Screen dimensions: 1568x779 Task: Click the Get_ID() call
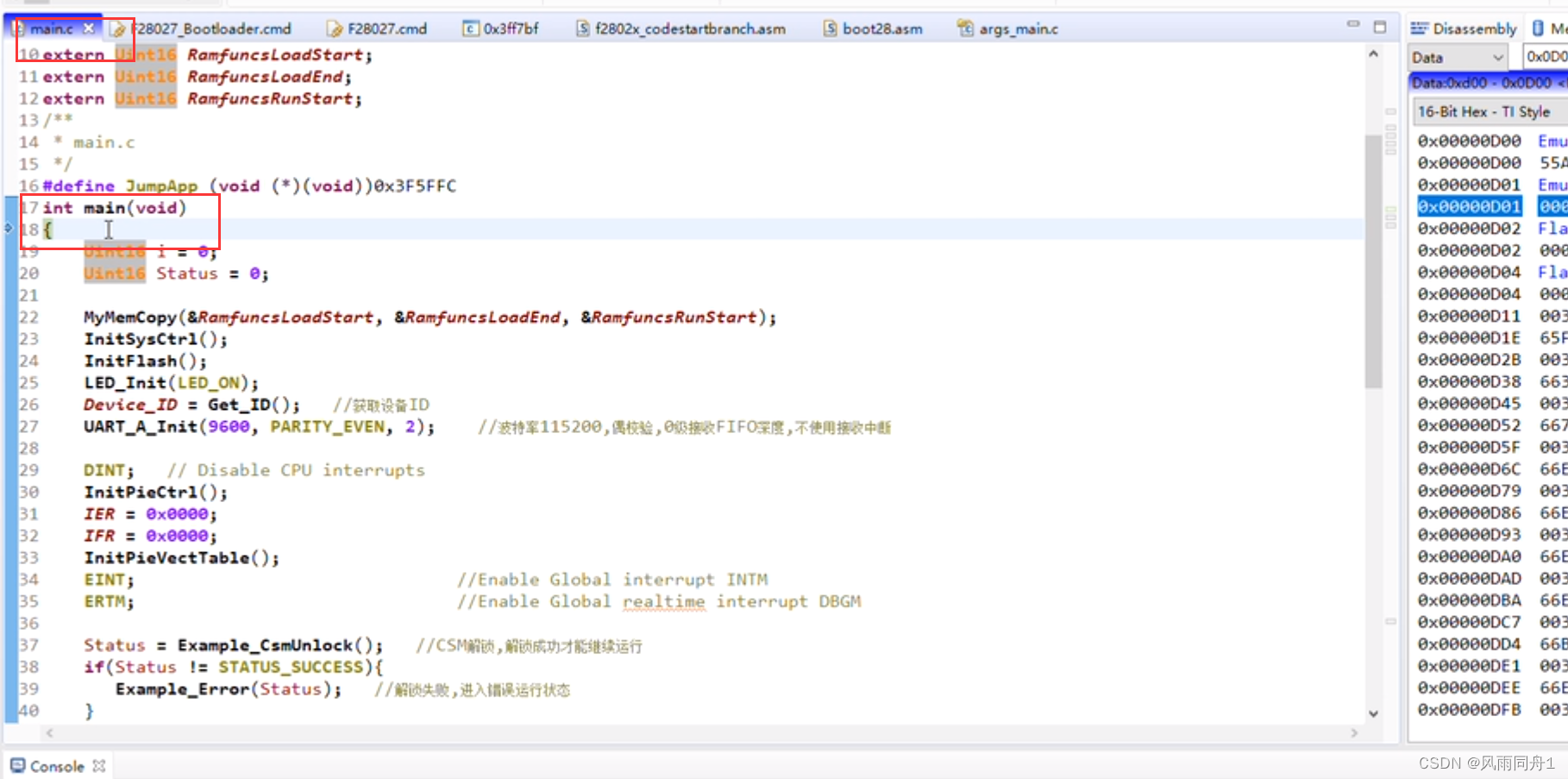pyautogui.click(x=254, y=405)
